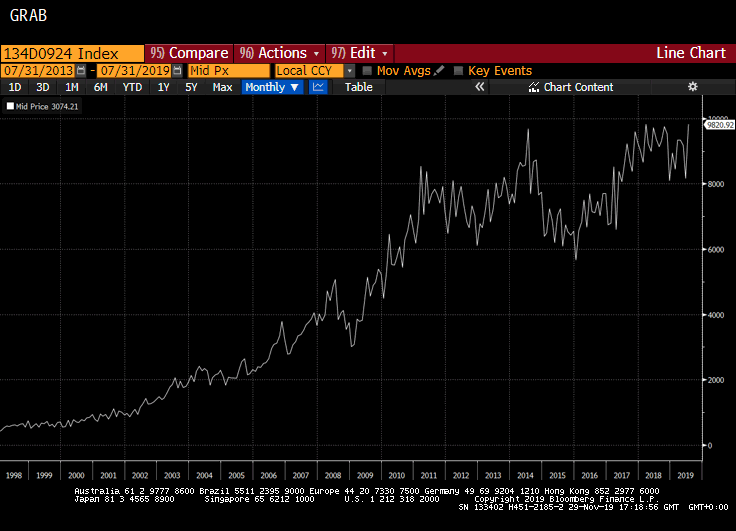Click the 1998 year label on axis
The width and height of the screenshot is (736, 531).
[x=14, y=475]
